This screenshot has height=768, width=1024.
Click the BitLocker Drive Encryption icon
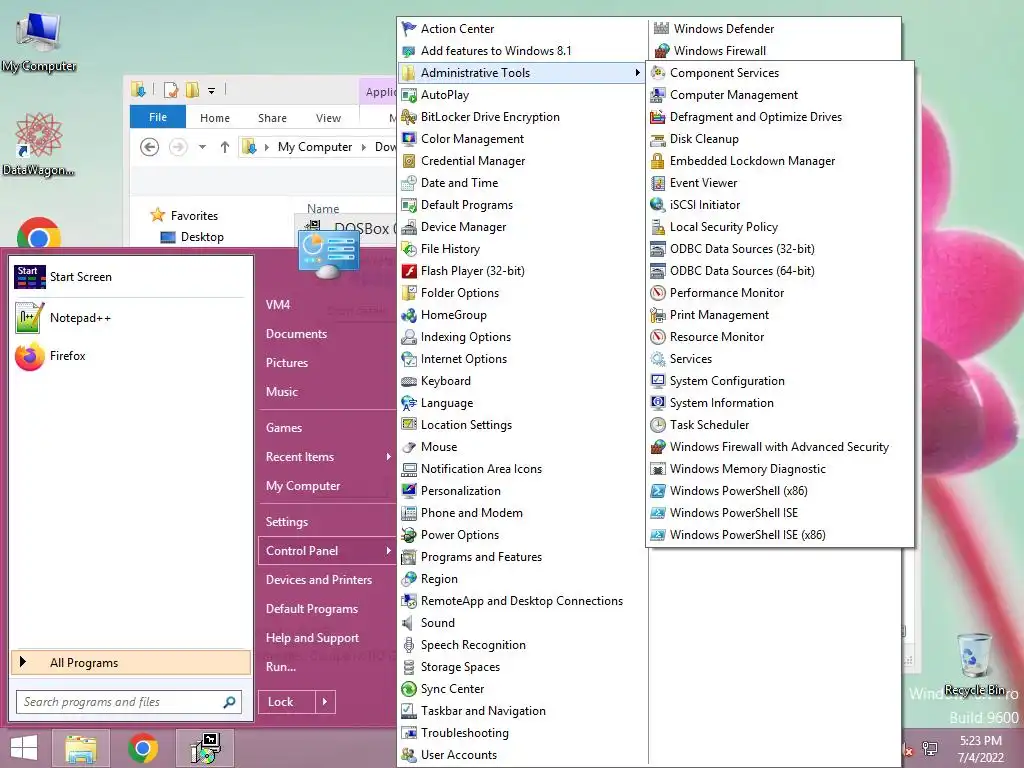click(409, 117)
